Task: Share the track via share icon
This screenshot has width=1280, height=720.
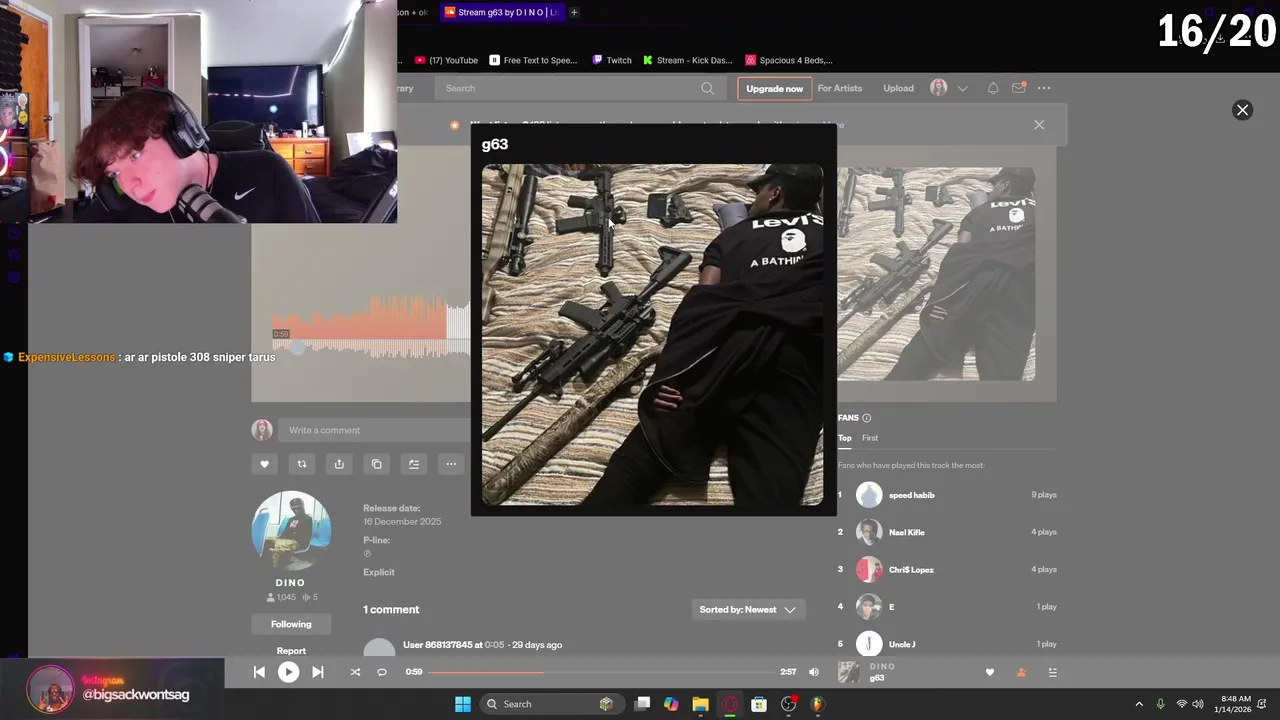Action: coord(339,464)
